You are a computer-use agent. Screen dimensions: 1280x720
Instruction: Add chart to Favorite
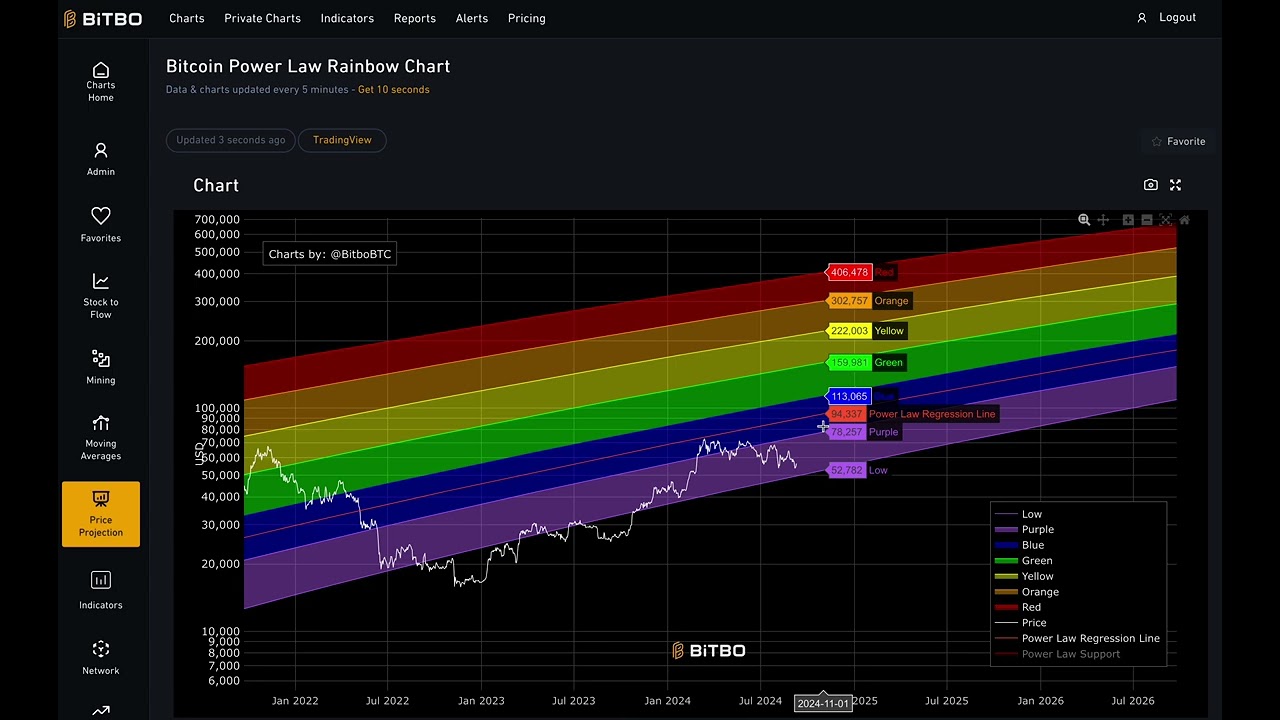tap(1178, 141)
